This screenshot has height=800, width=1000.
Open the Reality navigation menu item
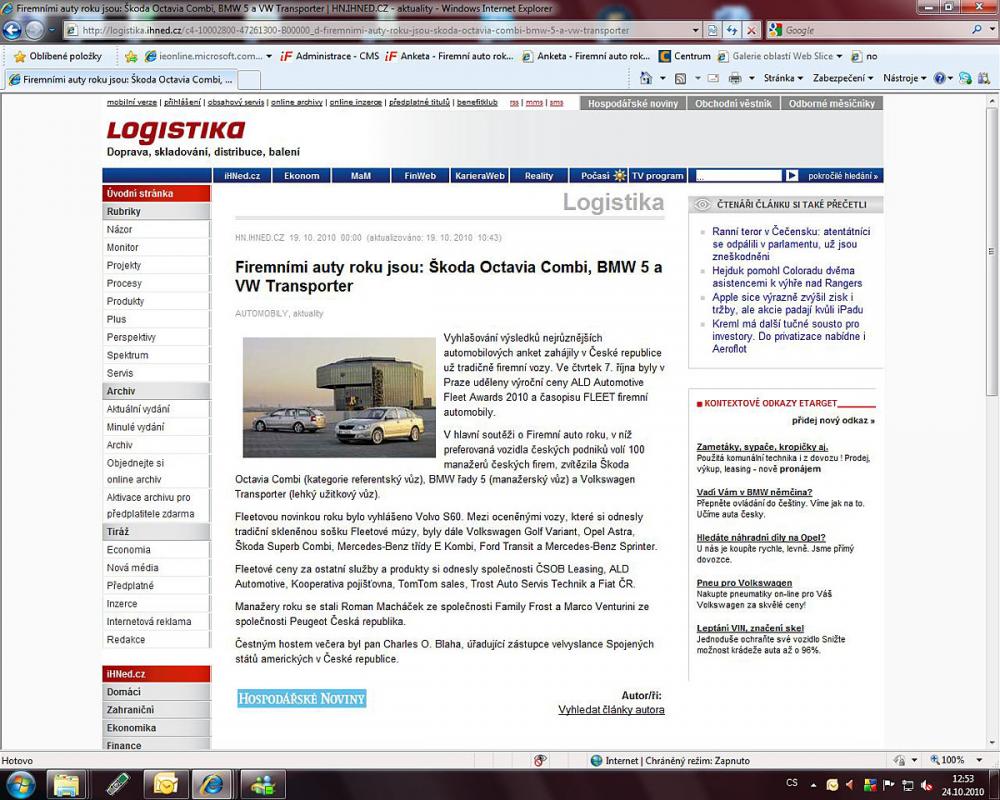538,175
